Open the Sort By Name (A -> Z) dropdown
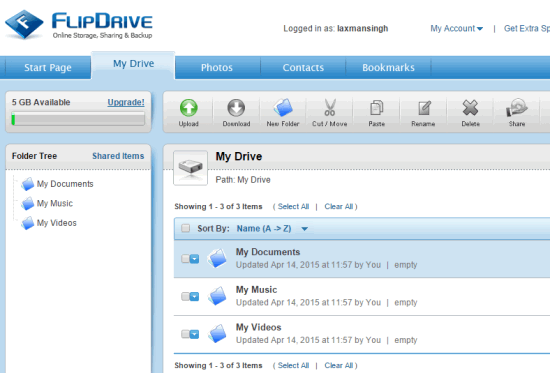The height and width of the screenshot is (373, 550). pos(272,229)
